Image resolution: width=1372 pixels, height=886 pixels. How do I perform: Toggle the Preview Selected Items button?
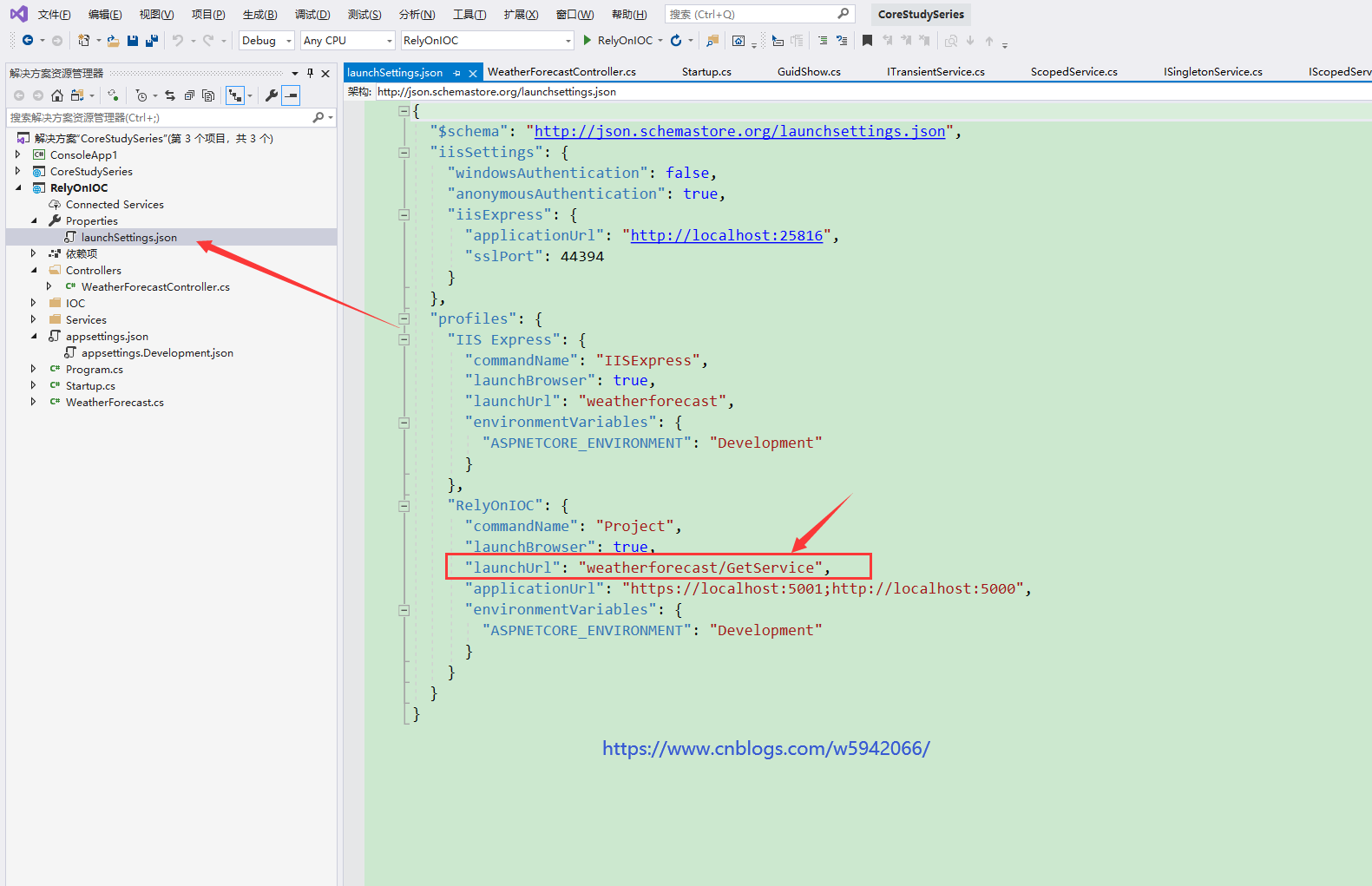[292, 95]
